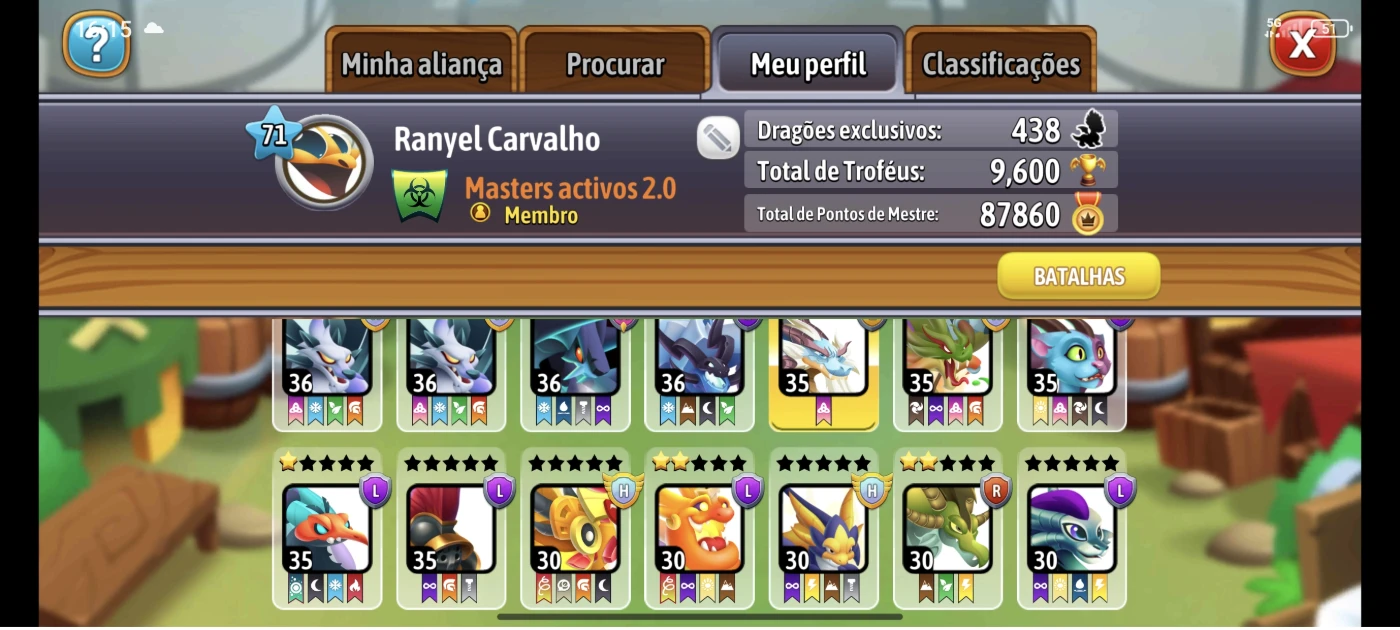Tap the yellow BATALHAS button
This screenshot has width=1400, height=630.
click(1079, 276)
